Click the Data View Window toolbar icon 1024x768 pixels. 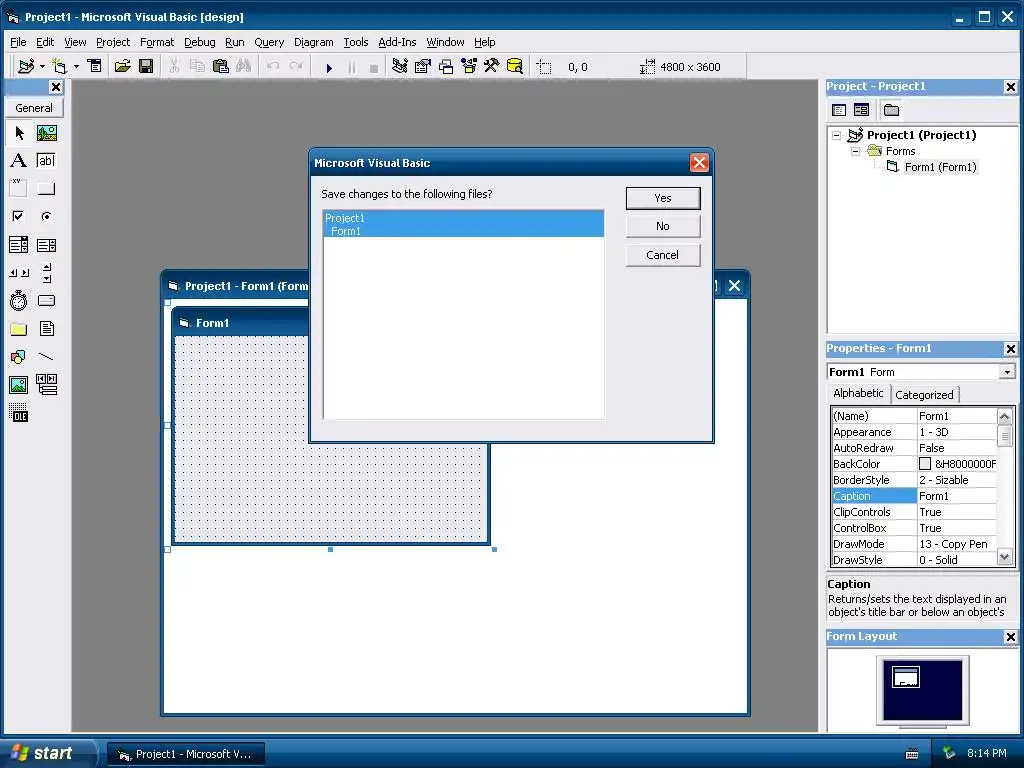tap(515, 66)
